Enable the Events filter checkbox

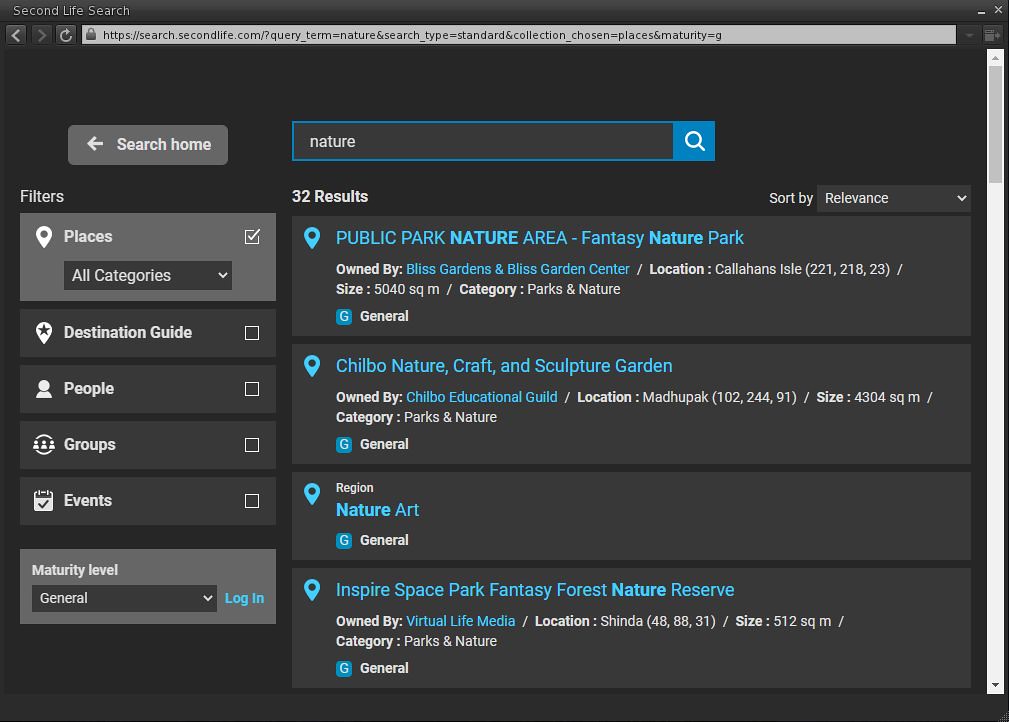[x=252, y=501]
